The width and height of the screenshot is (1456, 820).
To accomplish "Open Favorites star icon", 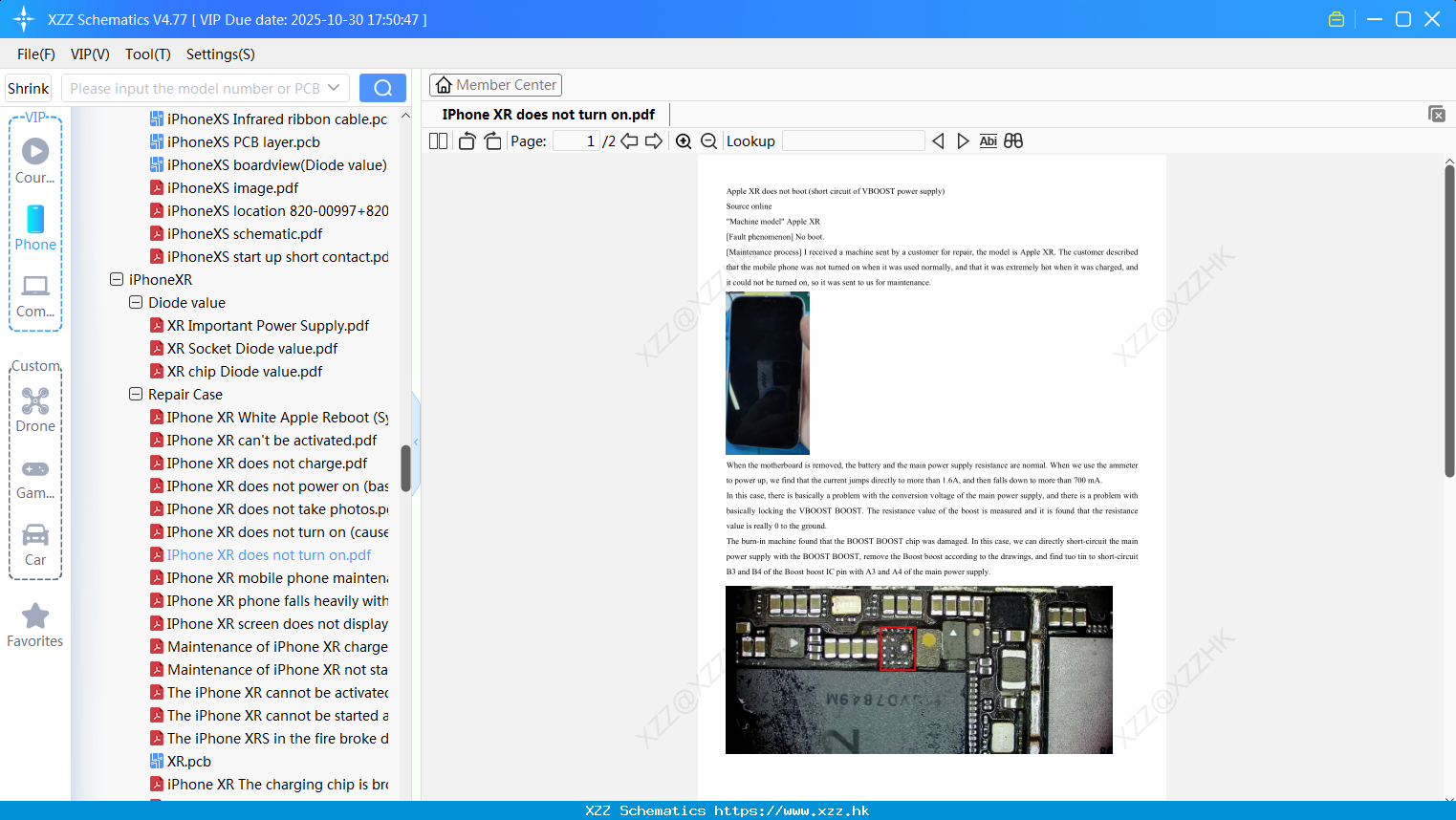I will point(35,625).
